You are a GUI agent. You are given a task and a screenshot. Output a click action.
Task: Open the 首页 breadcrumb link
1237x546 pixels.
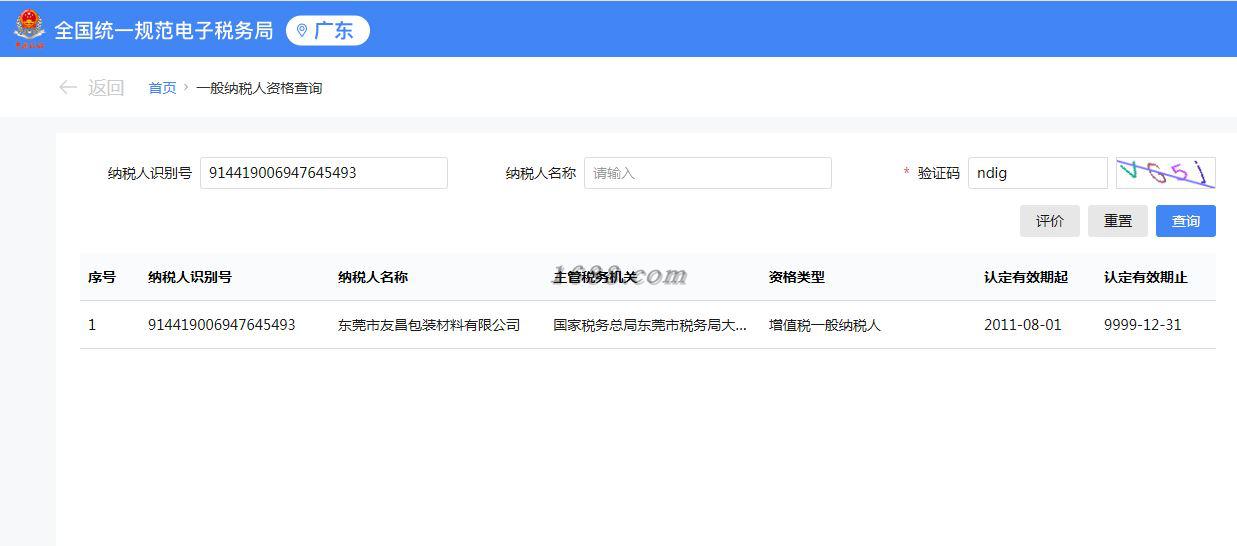tap(162, 88)
